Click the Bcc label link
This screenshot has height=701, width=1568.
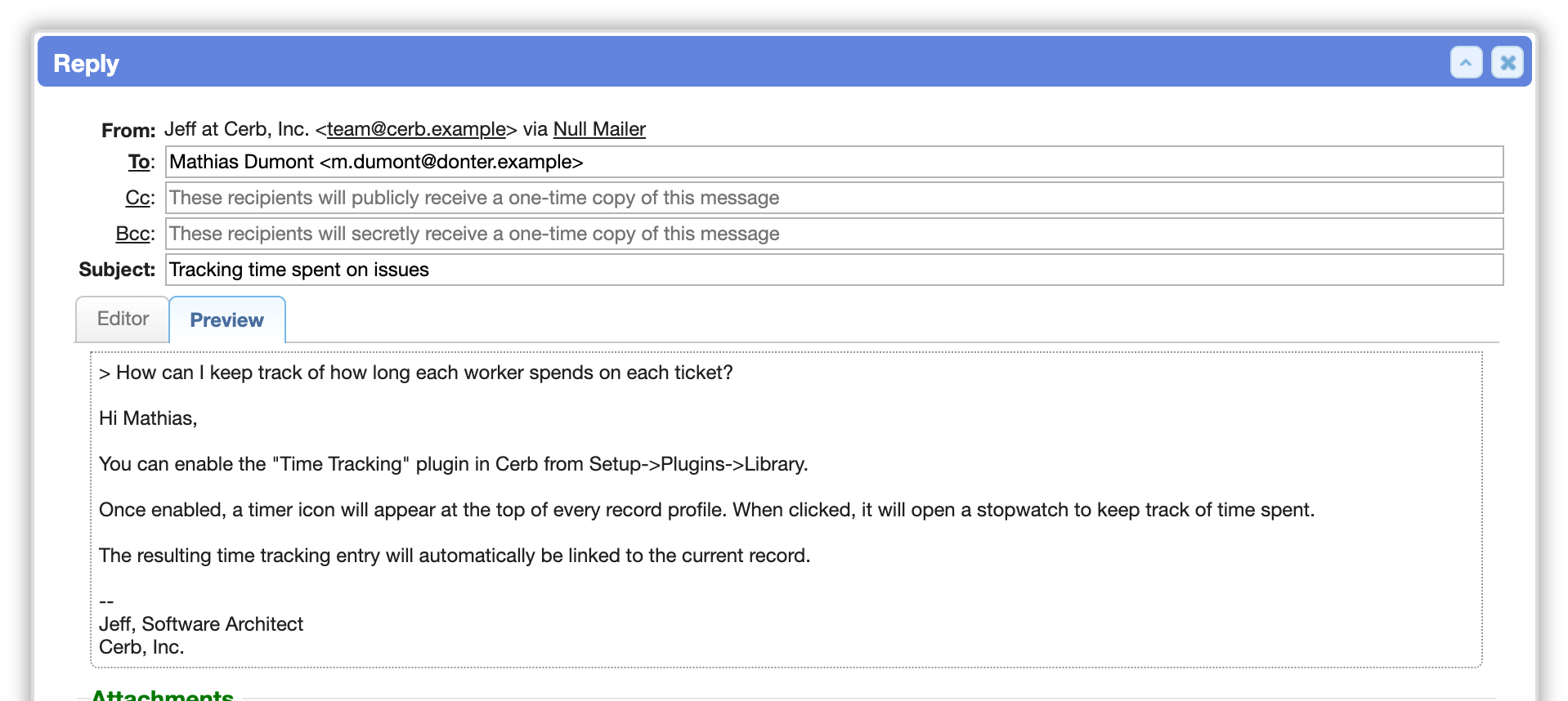point(132,234)
